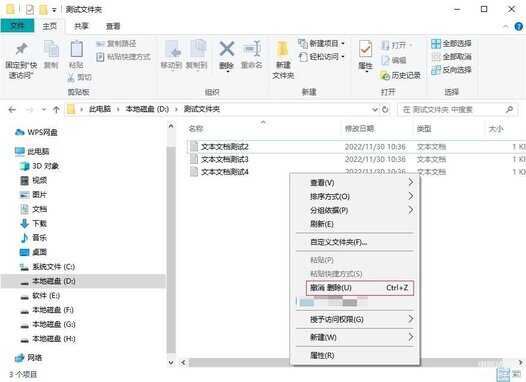Open New Item (新建项目) dropdown

pyautogui.click(x=321, y=44)
